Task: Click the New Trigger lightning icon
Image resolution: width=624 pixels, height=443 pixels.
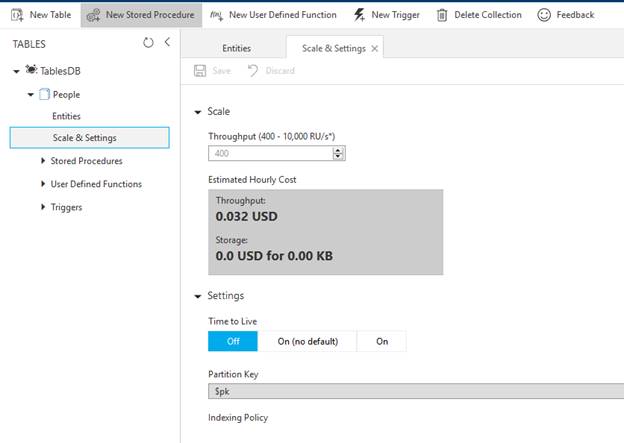Action: point(359,15)
